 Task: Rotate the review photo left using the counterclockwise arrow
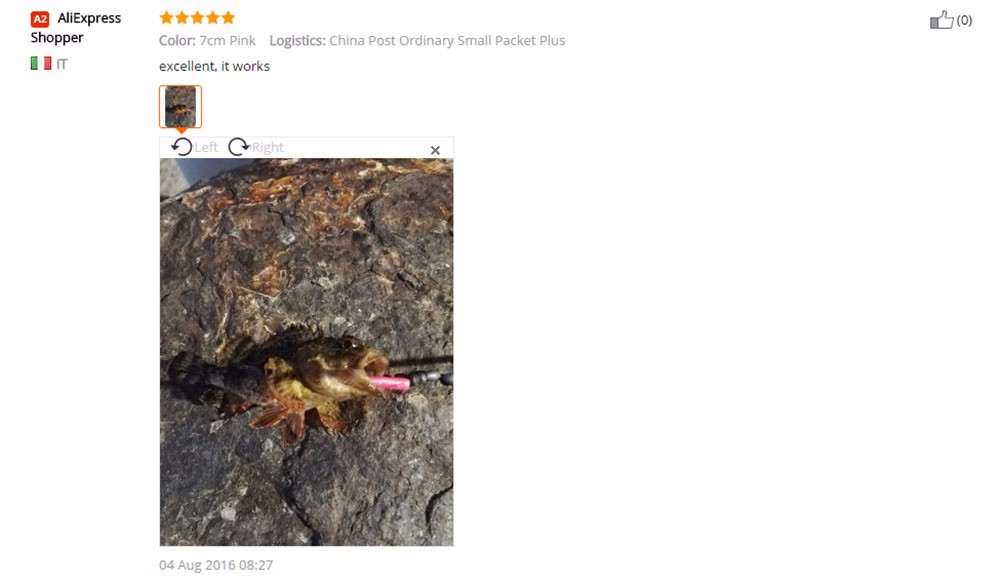coord(181,147)
